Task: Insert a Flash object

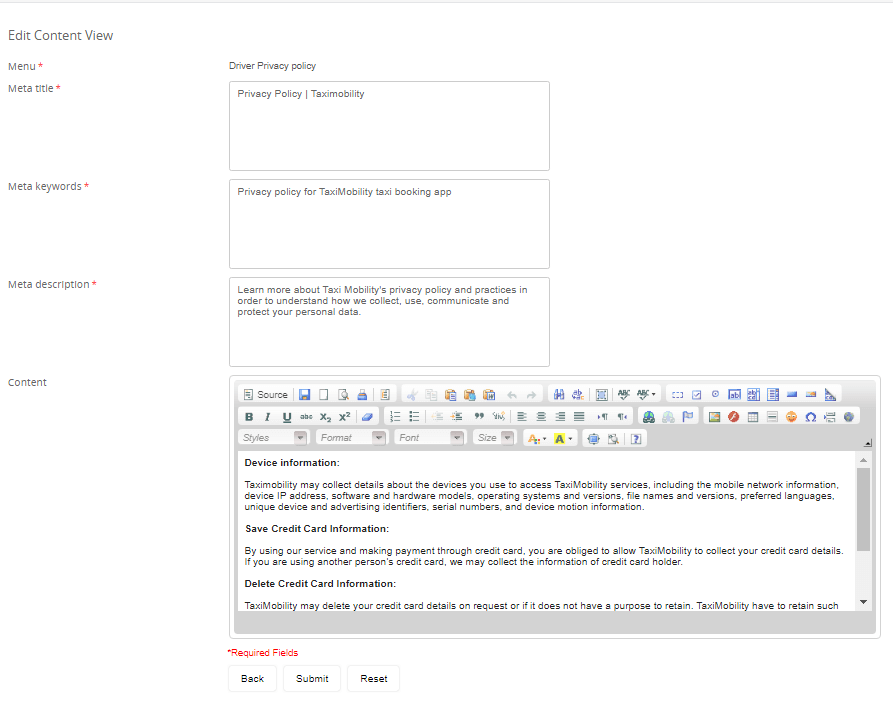Action: click(734, 417)
